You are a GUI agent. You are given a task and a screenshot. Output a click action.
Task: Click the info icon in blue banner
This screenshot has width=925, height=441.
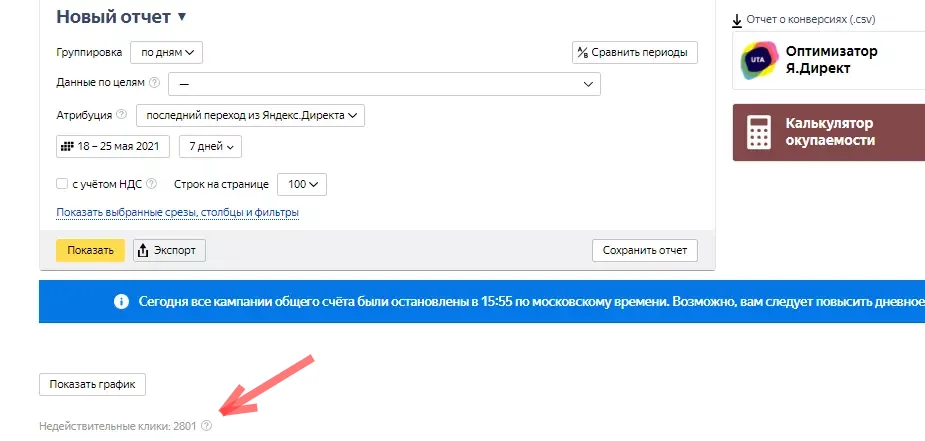pos(122,302)
